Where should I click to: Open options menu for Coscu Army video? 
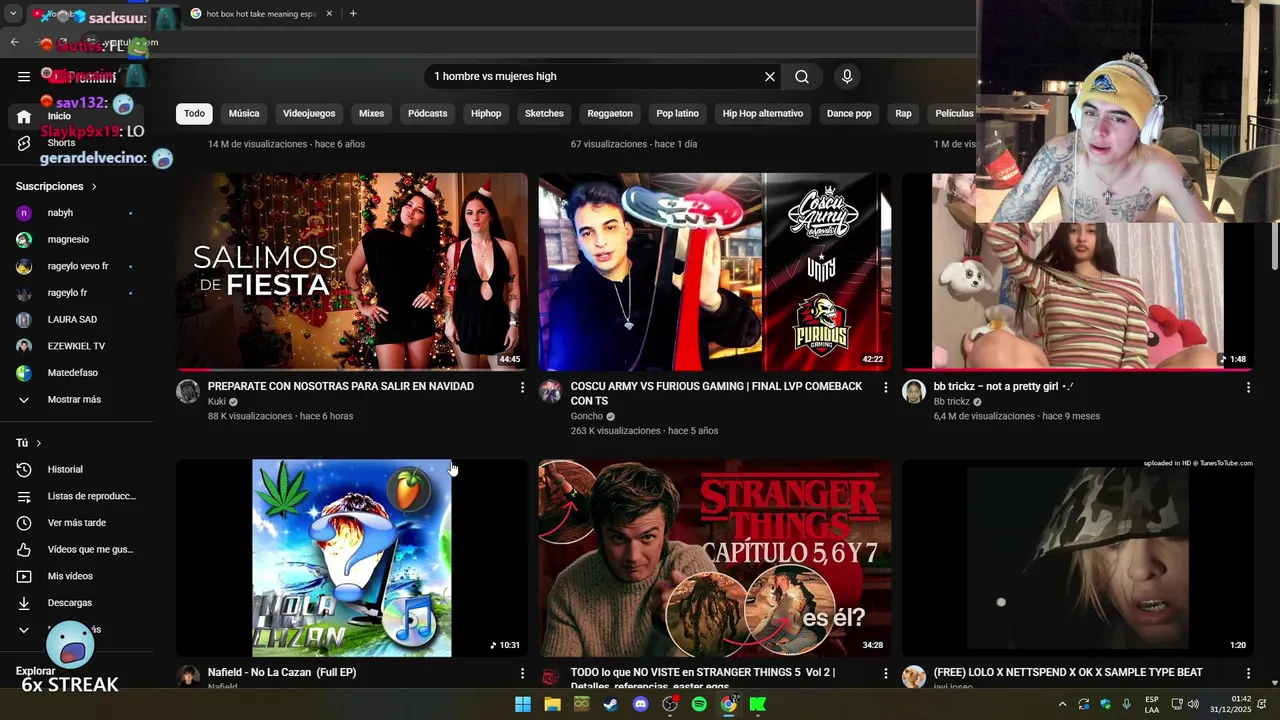[x=885, y=387]
